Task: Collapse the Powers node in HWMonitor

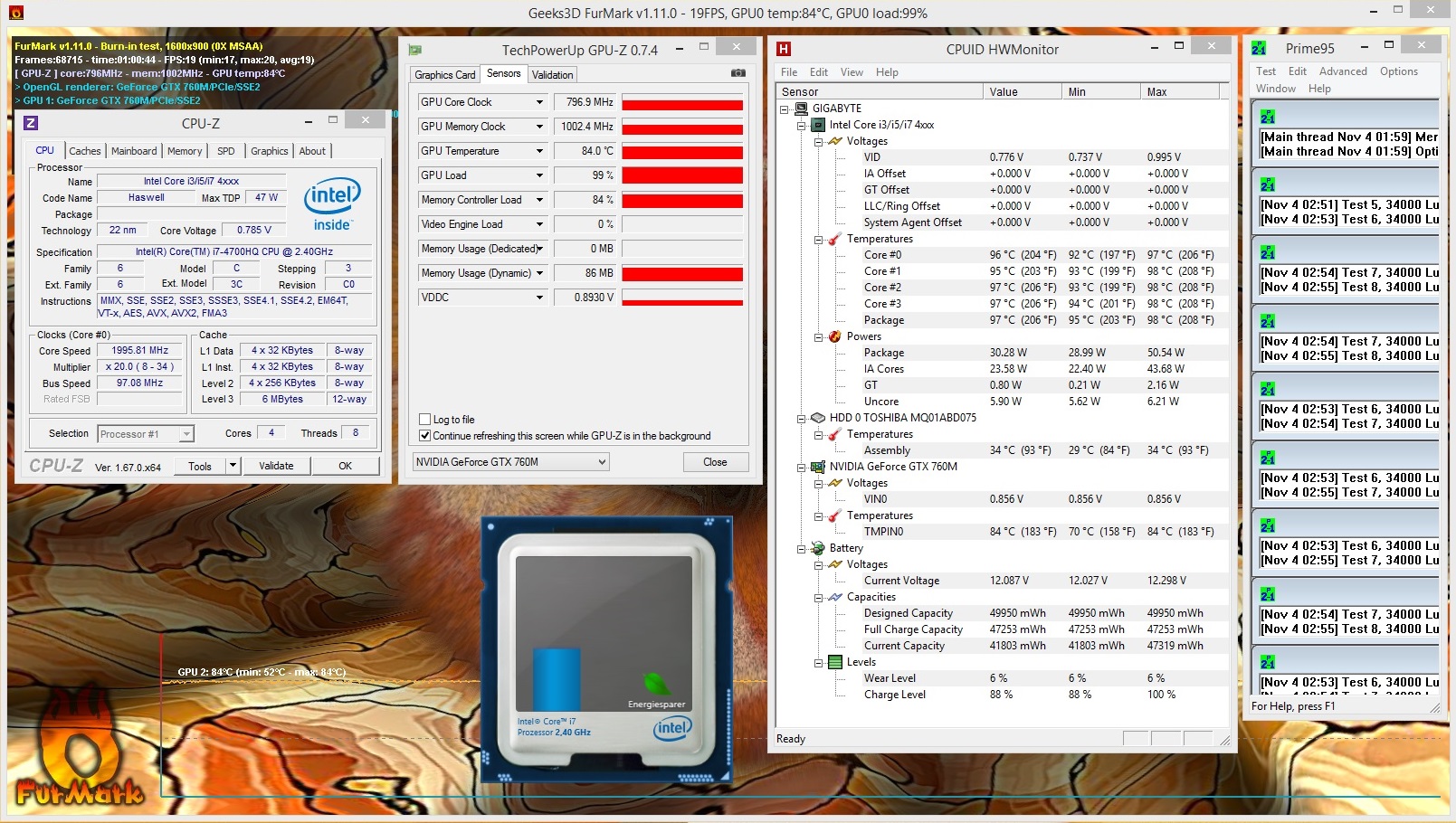Action: (819, 336)
